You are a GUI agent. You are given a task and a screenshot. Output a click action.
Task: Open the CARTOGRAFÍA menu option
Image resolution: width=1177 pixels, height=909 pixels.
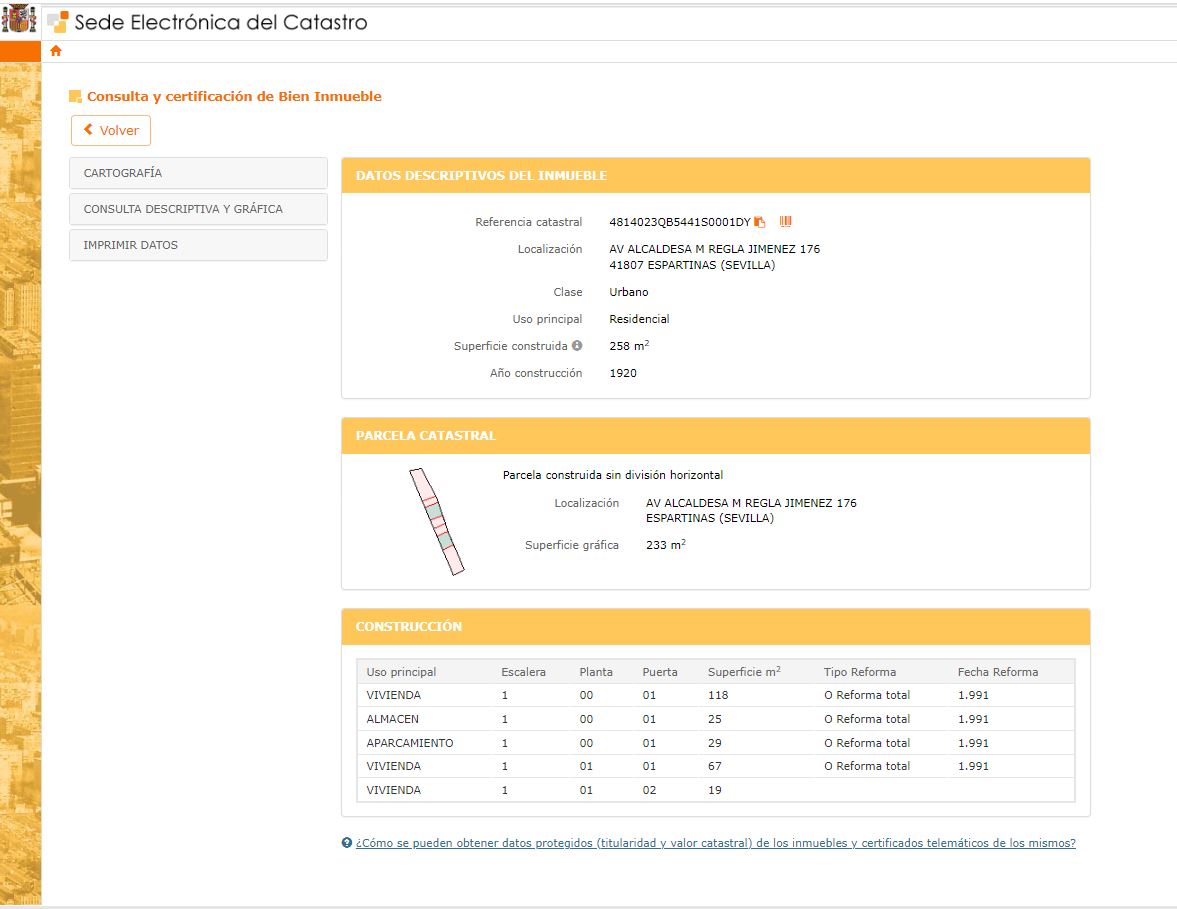click(x=198, y=173)
